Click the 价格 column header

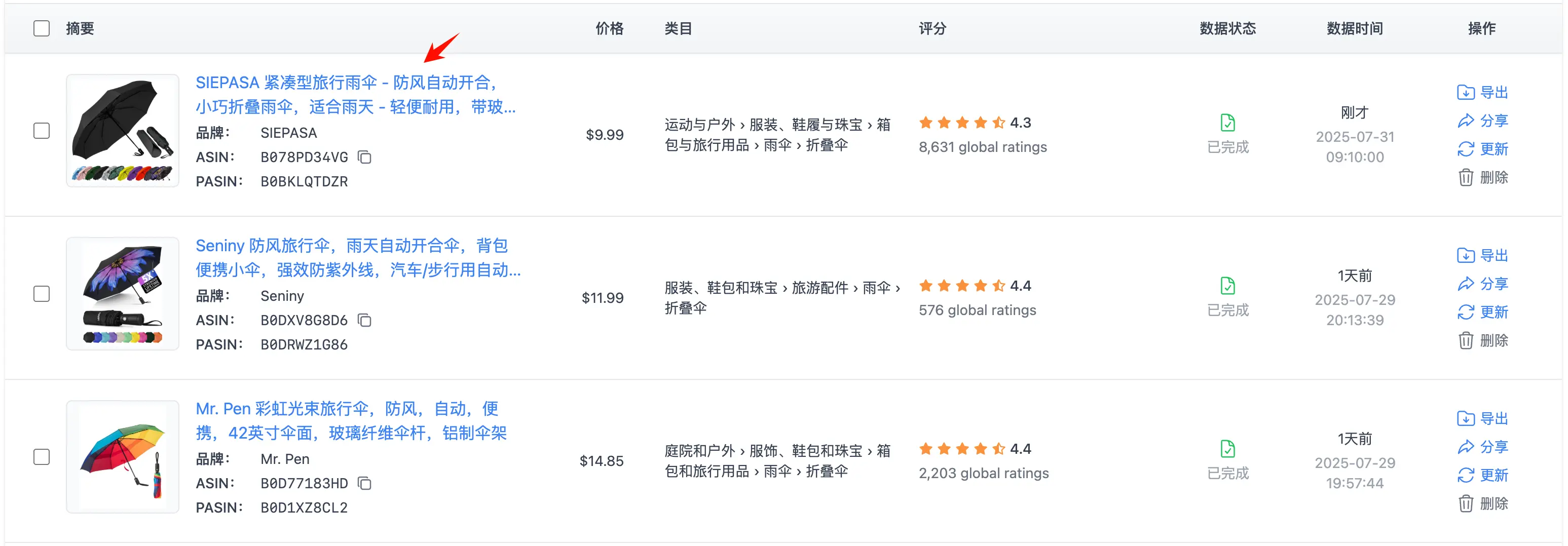point(609,28)
